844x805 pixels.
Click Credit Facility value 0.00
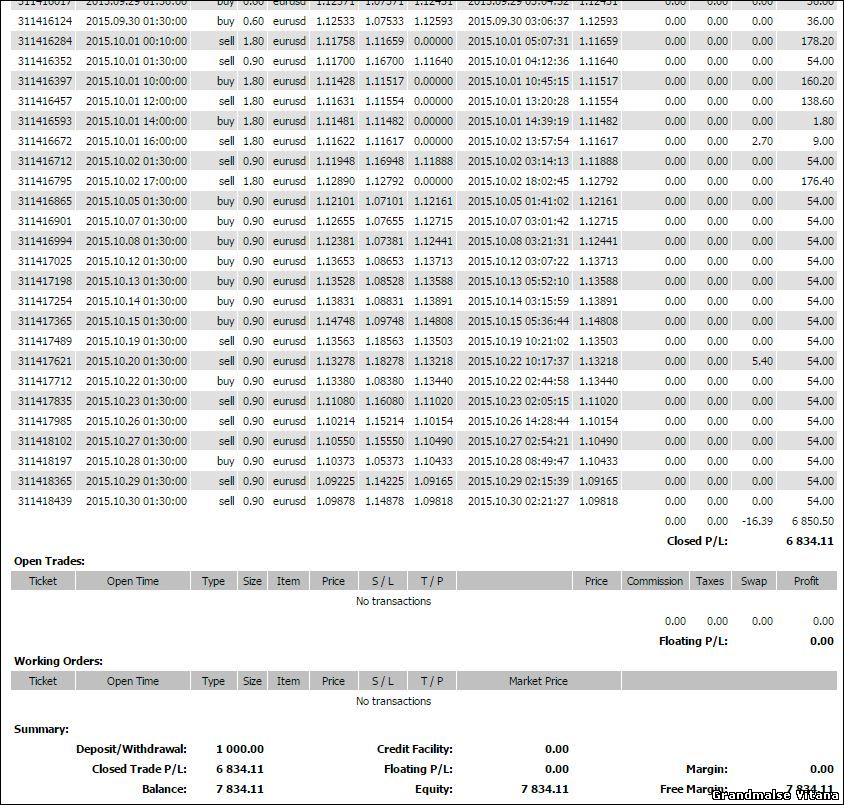[x=557, y=749]
